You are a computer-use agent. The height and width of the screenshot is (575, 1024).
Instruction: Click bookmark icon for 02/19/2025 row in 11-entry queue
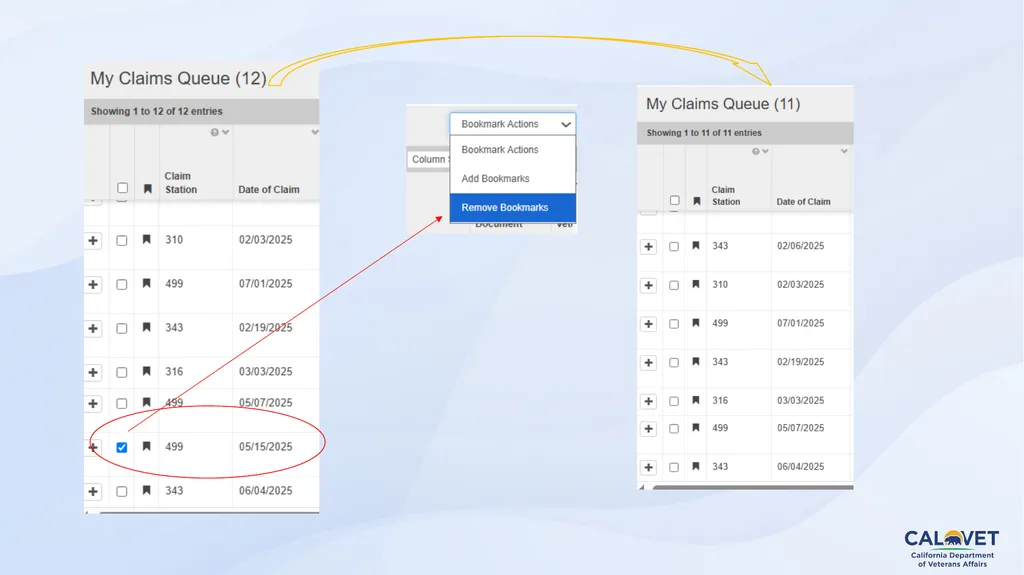[x=696, y=361]
